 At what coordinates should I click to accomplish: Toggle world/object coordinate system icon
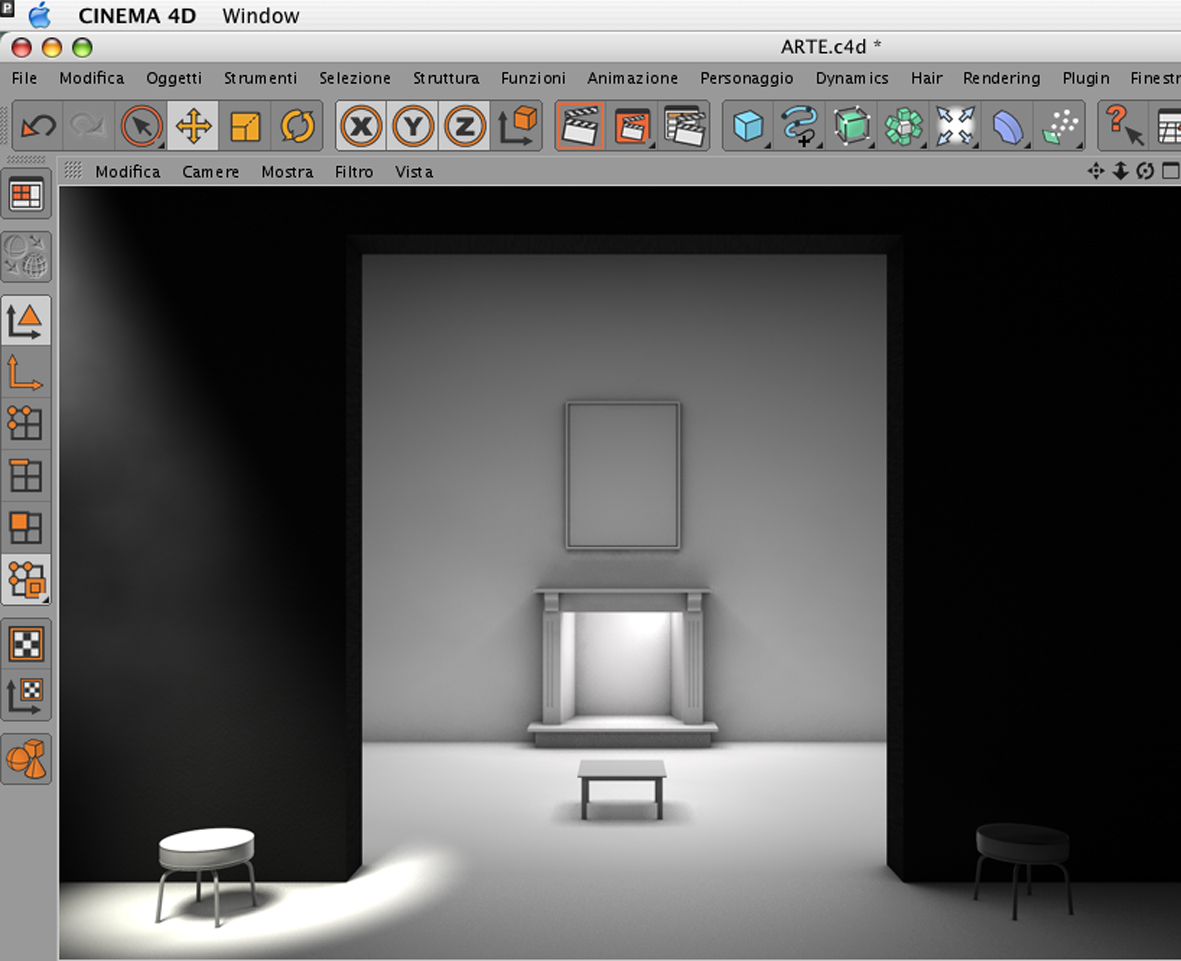pyautogui.click(x=517, y=126)
